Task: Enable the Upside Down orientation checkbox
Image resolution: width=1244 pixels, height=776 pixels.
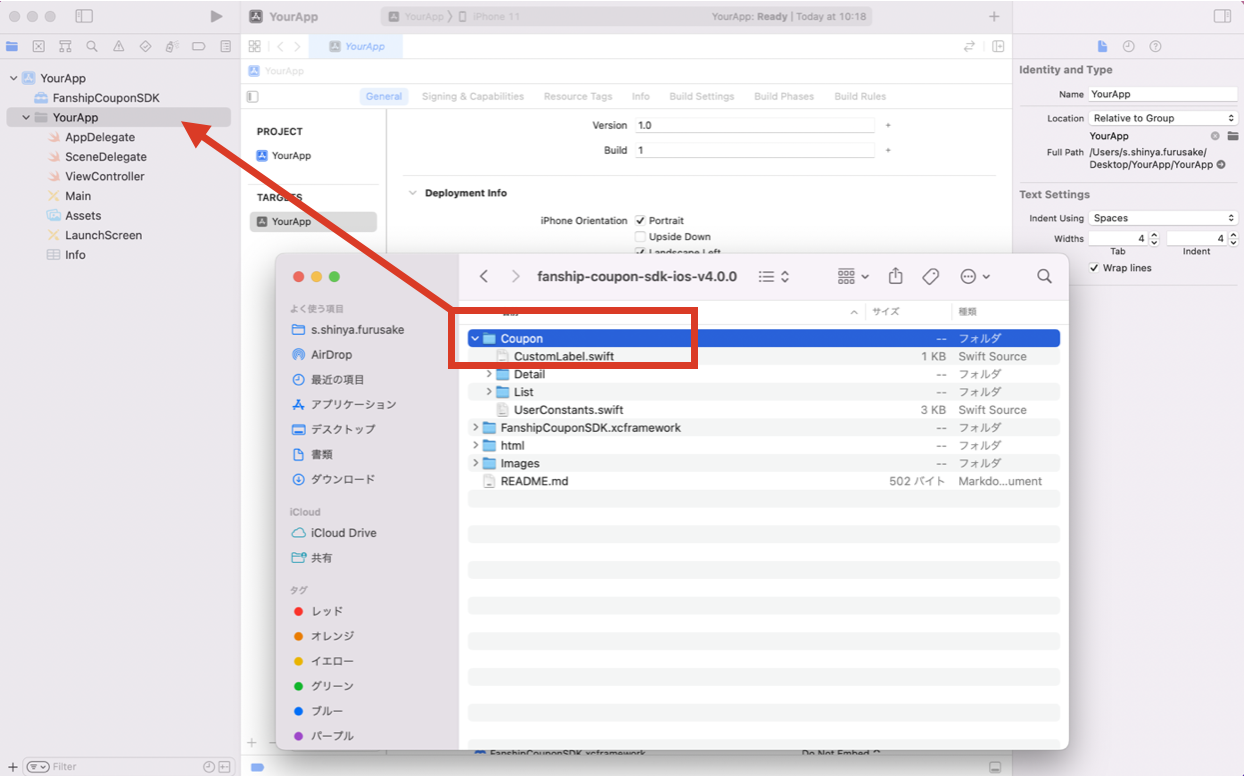Action: pos(640,237)
